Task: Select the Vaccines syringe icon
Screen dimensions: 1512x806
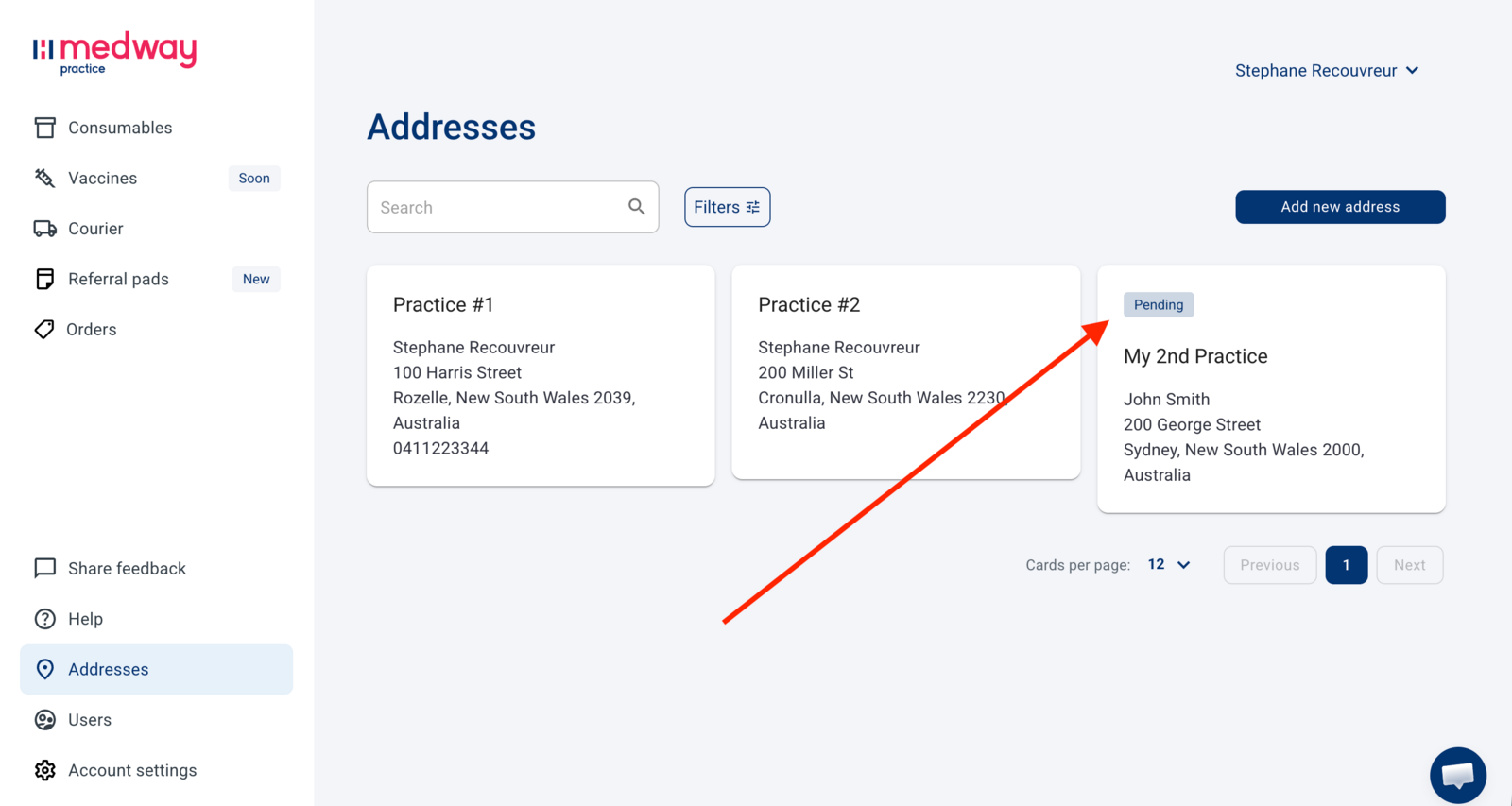Action: (x=44, y=178)
